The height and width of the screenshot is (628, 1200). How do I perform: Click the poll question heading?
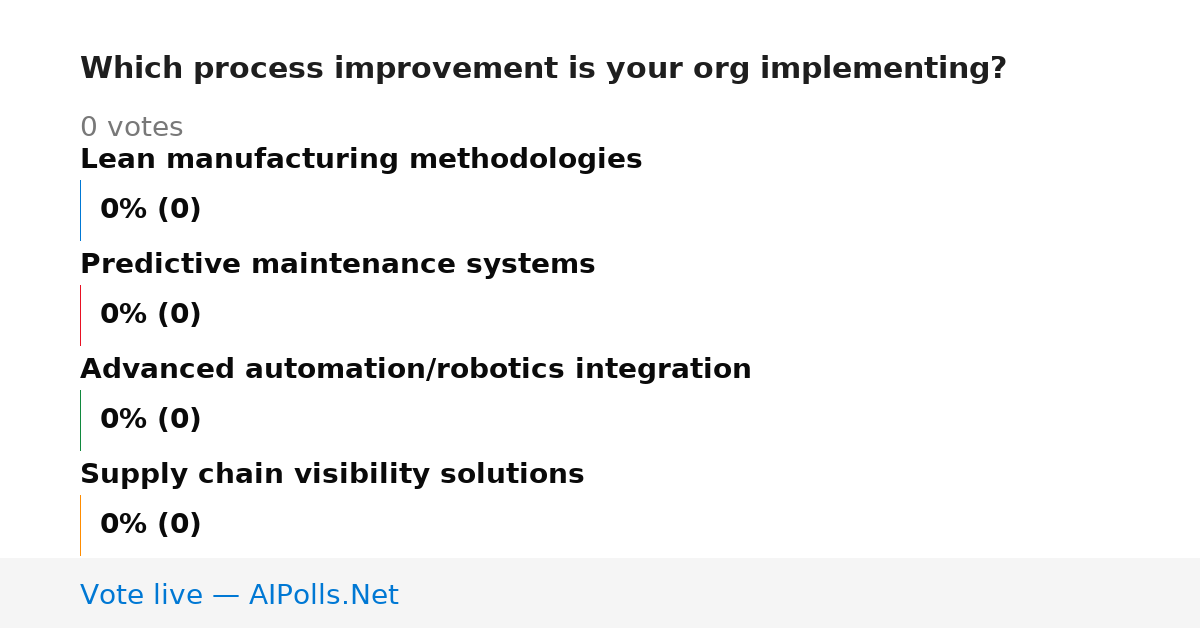coord(543,69)
